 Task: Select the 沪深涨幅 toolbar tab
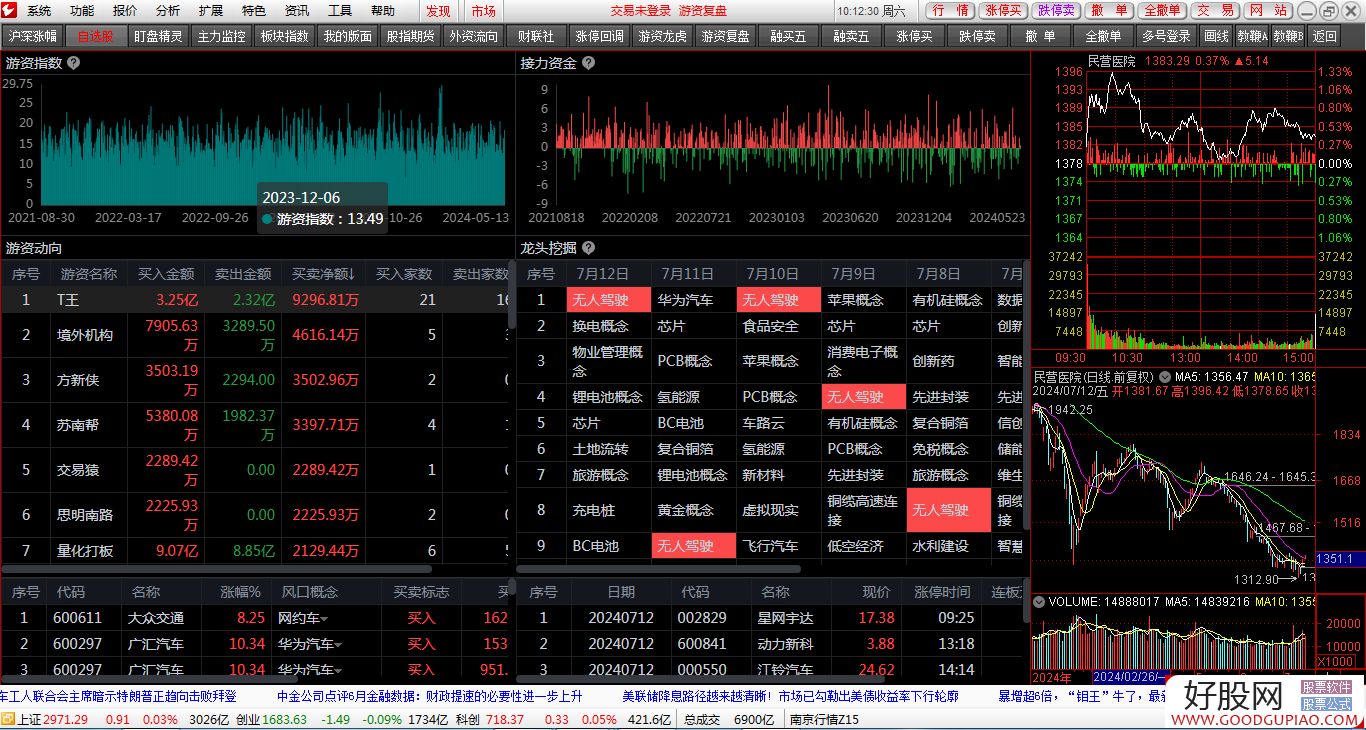coord(32,36)
